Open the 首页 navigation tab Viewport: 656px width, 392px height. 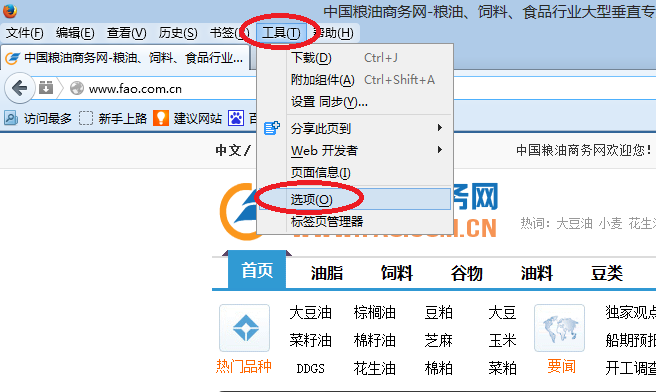coord(257,270)
